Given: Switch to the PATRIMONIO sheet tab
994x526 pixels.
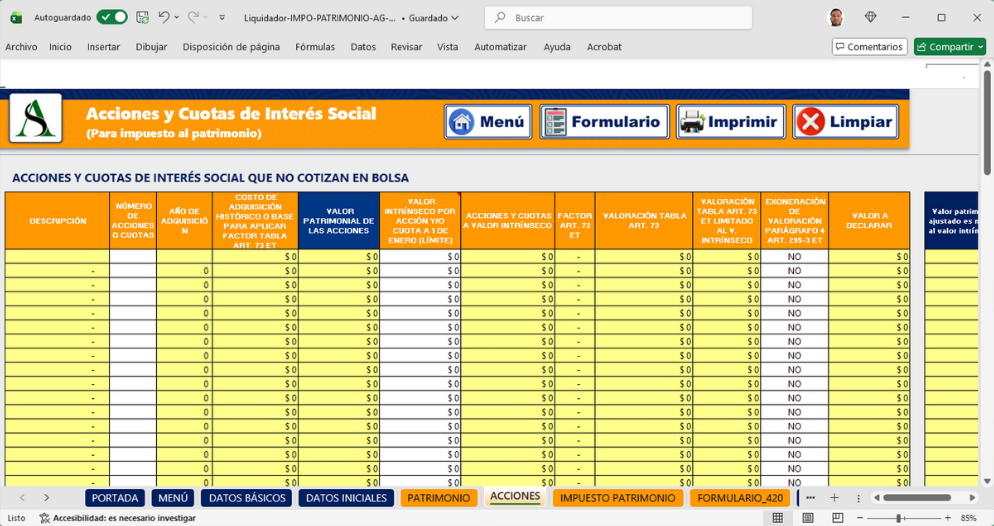Looking at the screenshot, I should point(439,498).
